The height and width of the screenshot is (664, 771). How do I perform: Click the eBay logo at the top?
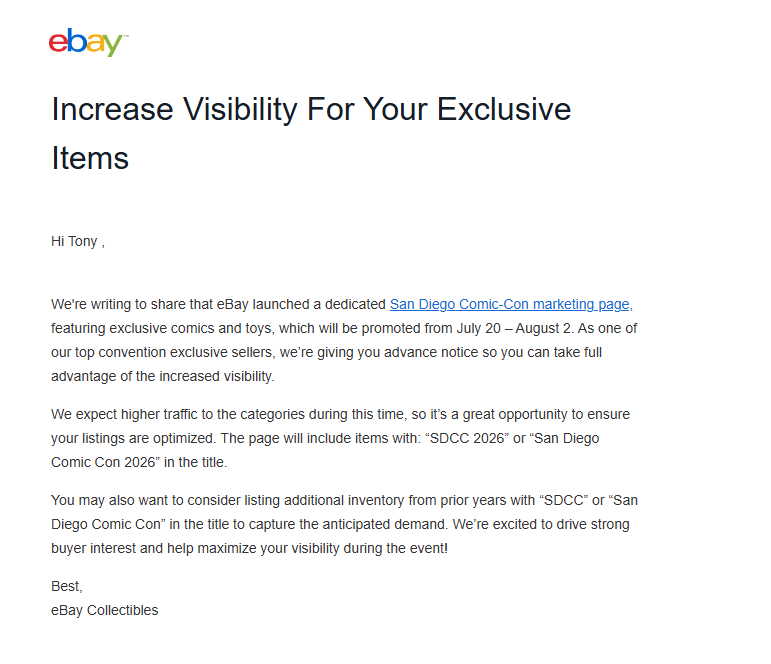click(x=88, y=42)
